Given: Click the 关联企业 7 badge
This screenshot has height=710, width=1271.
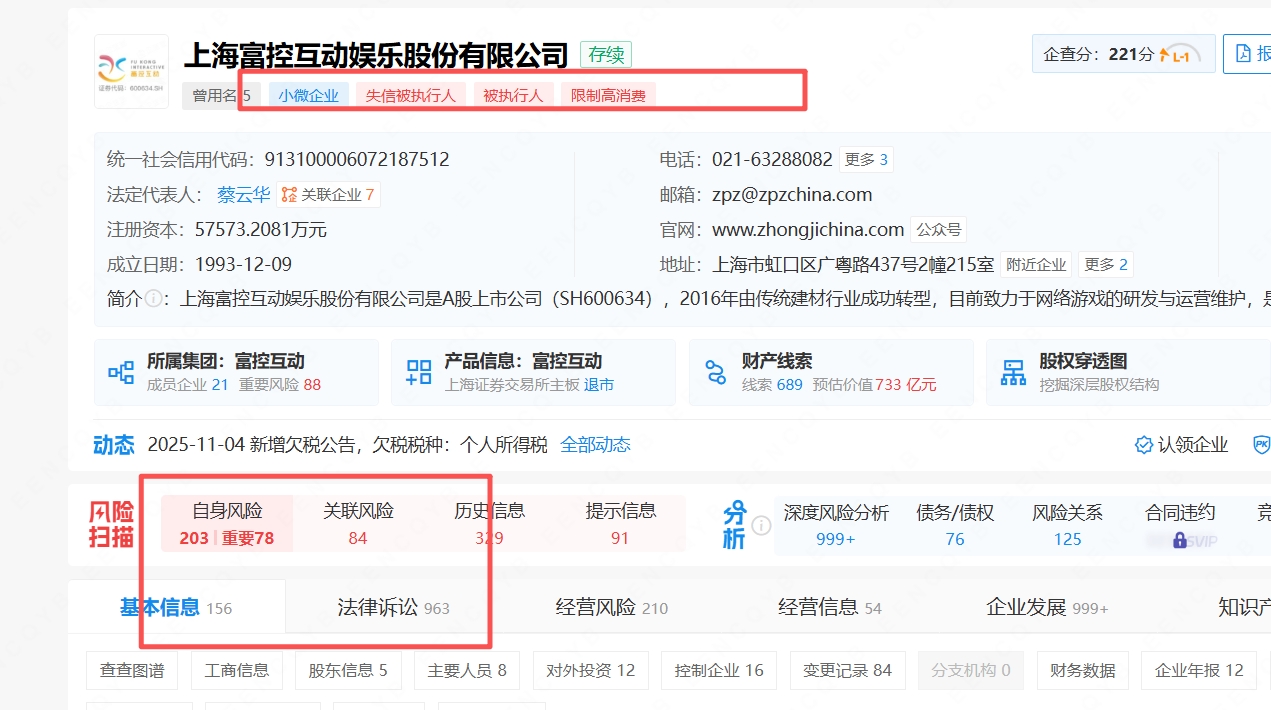Looking at the screenshot, I should coord(328,195).
